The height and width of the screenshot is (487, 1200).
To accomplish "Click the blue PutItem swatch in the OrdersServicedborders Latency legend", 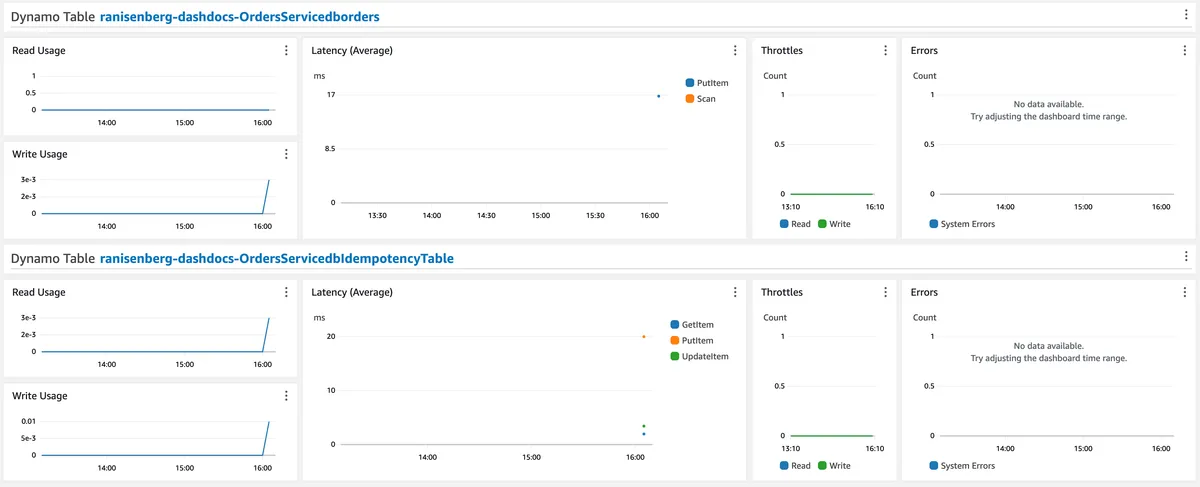I will pyautogui.click(x=690, y=83).
